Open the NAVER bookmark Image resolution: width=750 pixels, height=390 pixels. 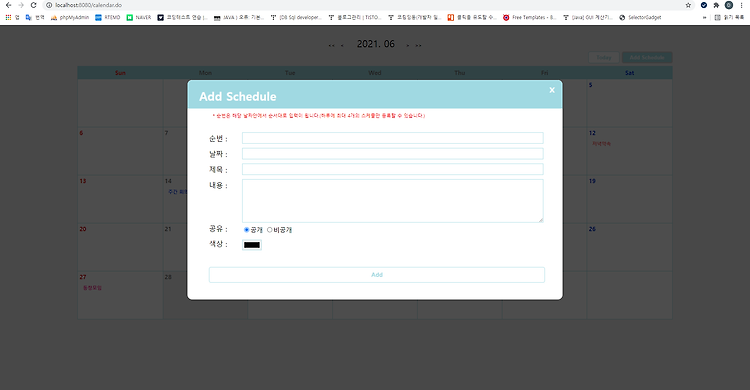click(139, 17)
